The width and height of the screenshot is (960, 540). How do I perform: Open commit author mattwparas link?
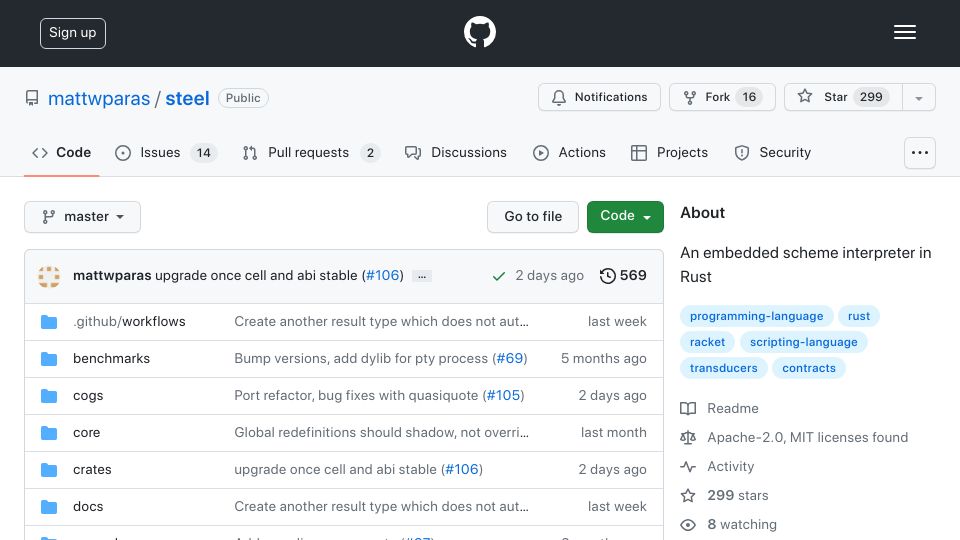[x=112, y=276]
